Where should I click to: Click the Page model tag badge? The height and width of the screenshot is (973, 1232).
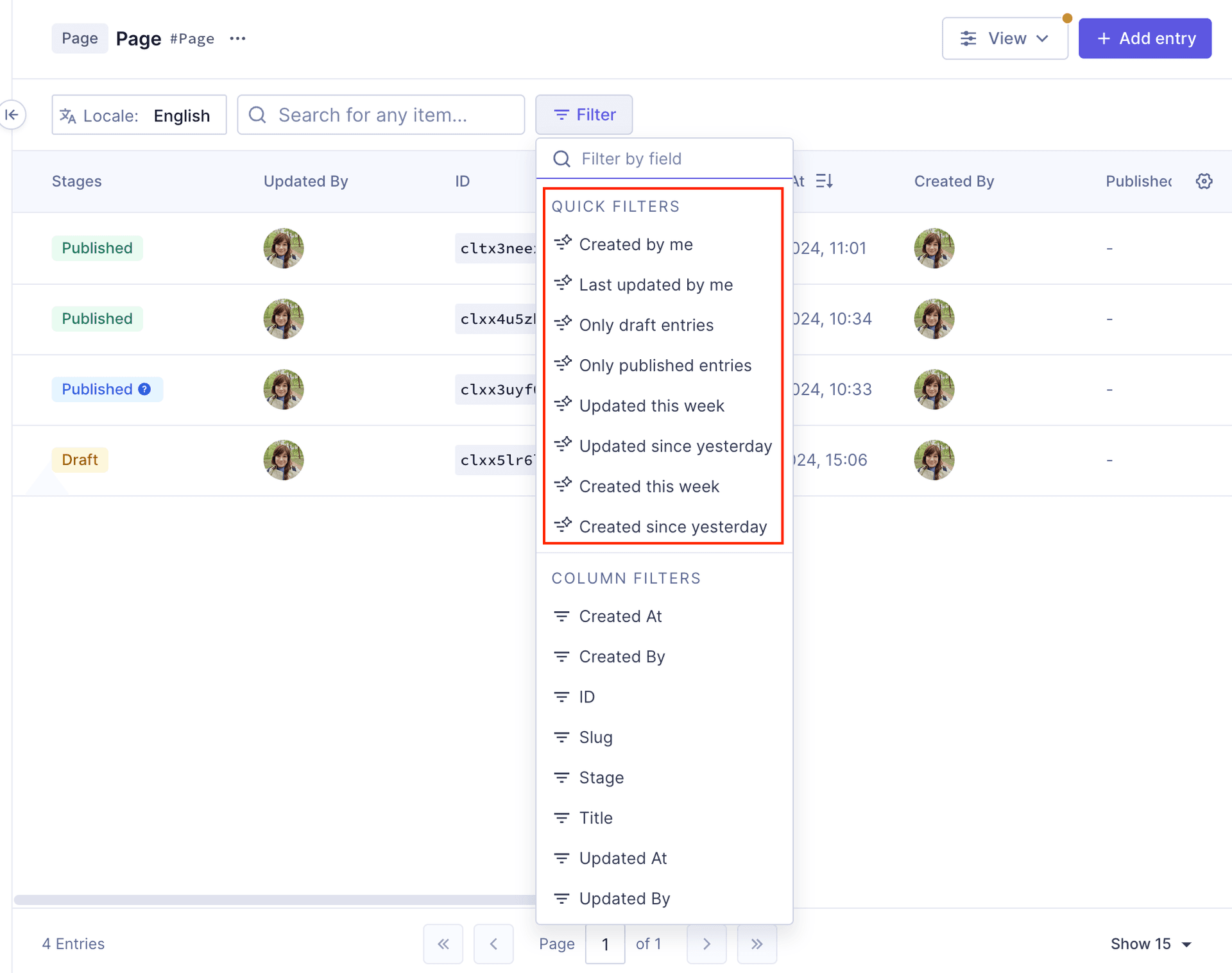click(80, 38)
